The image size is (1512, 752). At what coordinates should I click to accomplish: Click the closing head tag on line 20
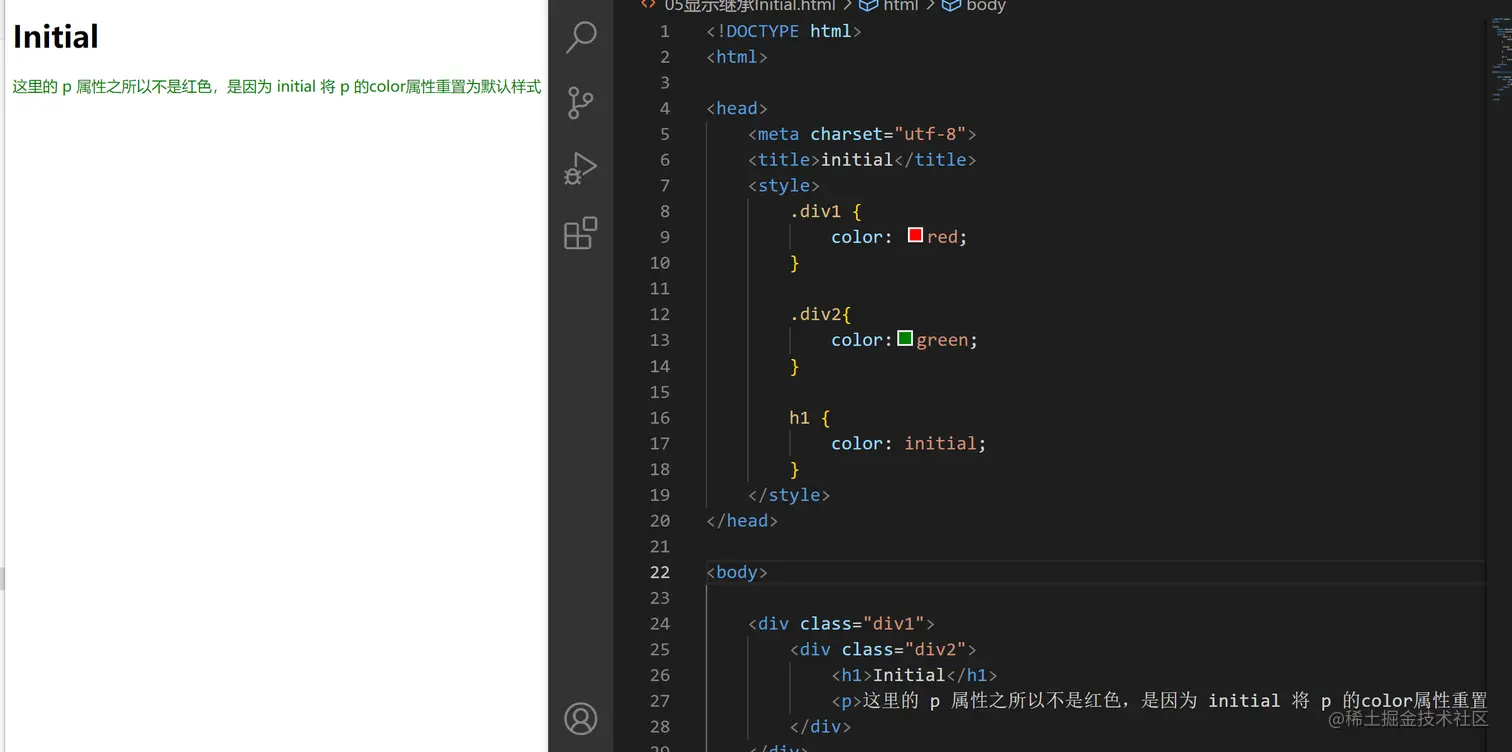742,521
